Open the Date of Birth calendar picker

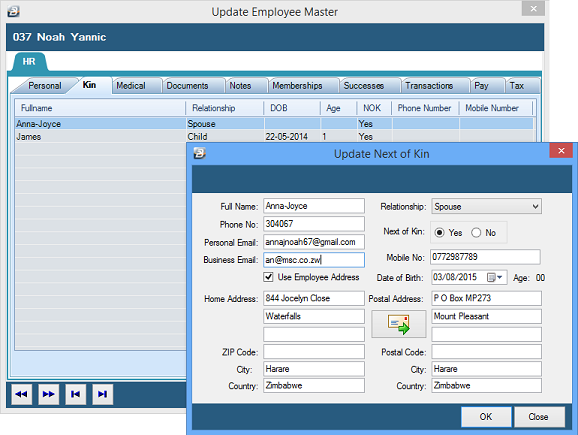pyautogui.click(x=495, y=277)
